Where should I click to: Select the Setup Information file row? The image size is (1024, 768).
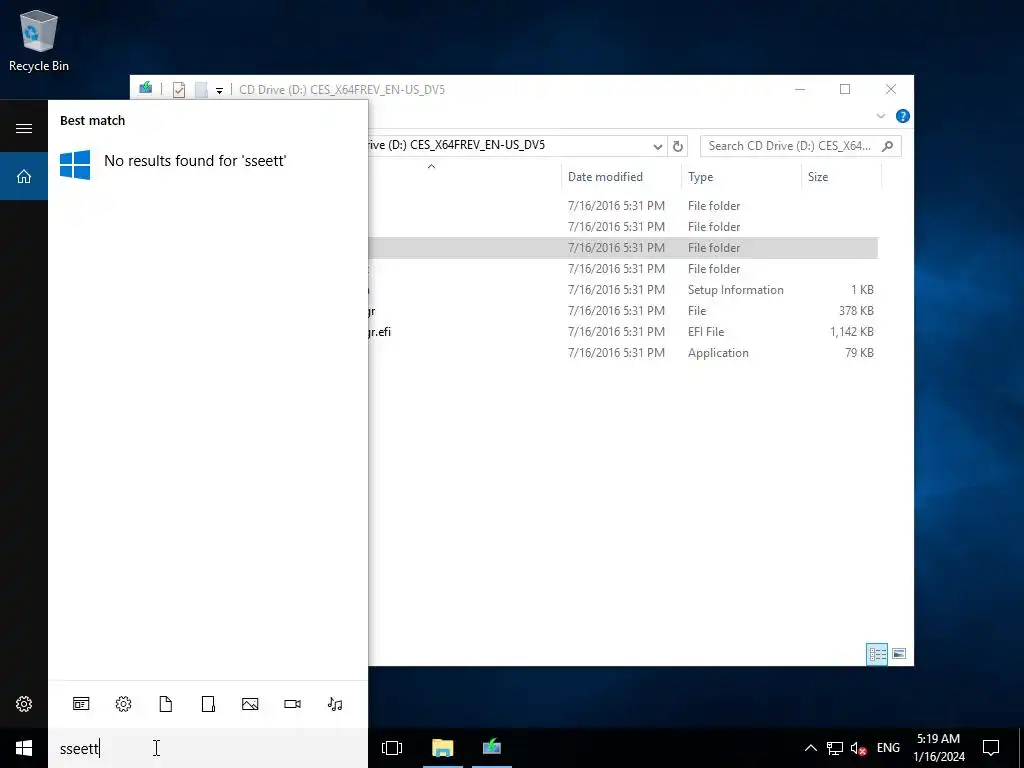[x=622, y=290]
